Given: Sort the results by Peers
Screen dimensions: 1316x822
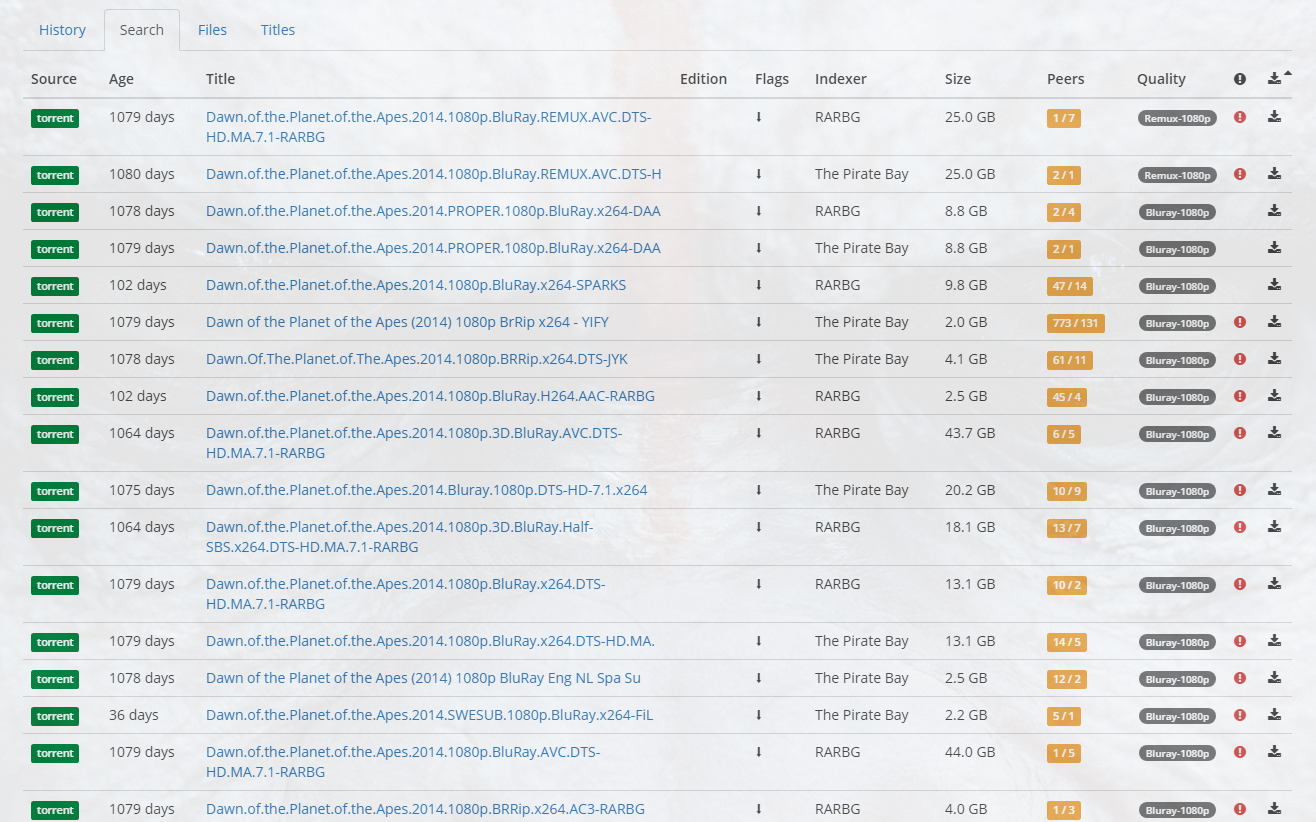Looking at the screenshot, I should [1065, 78].
